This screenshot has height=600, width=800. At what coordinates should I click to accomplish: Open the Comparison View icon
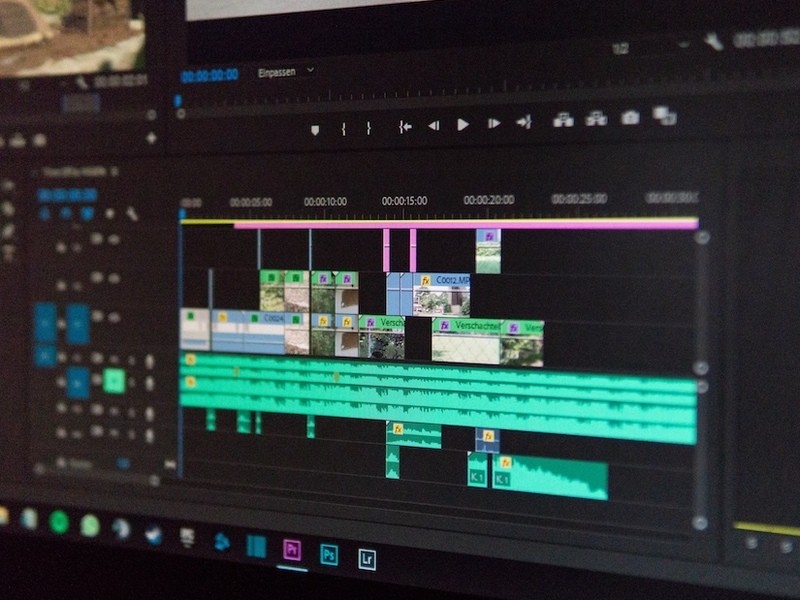point(664,116)
